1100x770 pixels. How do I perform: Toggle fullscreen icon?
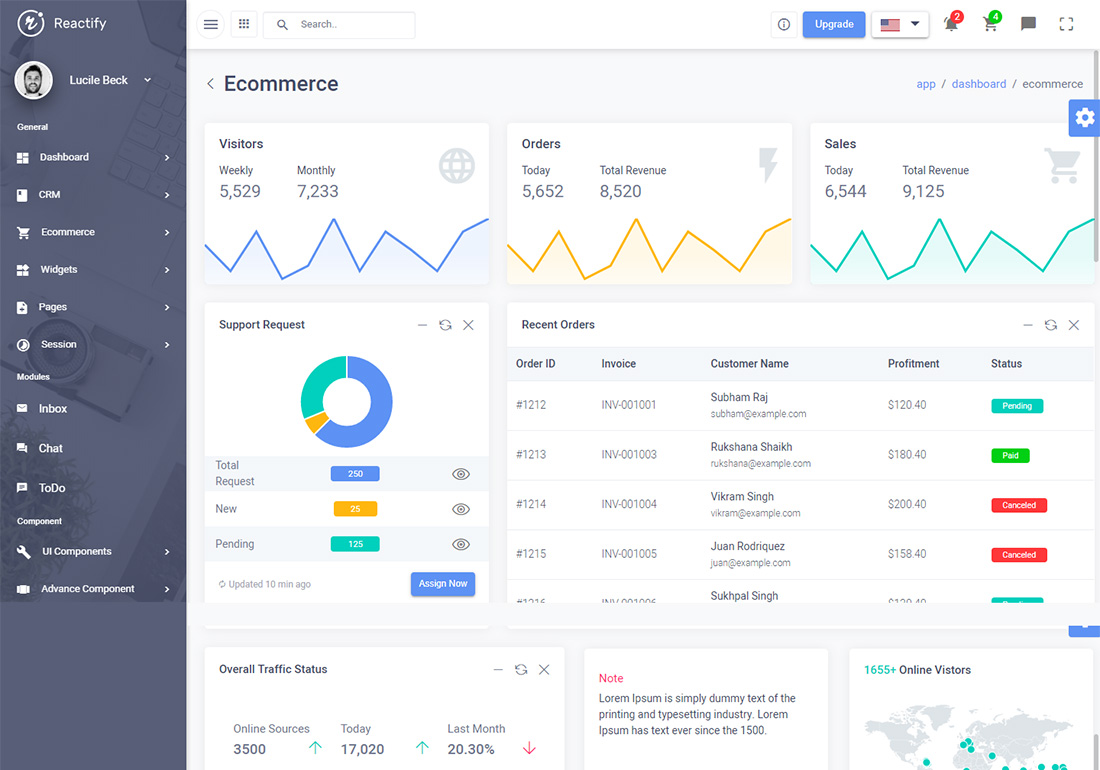pos(1066,25)
